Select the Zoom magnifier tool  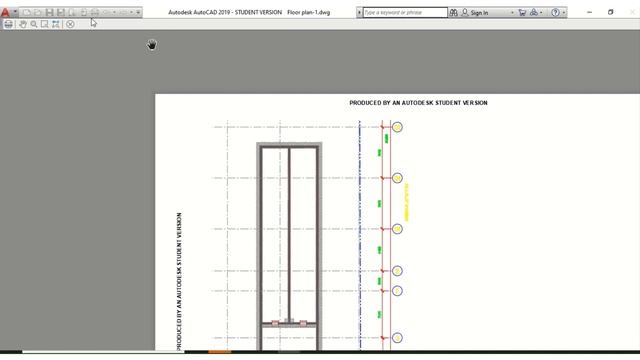[34, 24]
